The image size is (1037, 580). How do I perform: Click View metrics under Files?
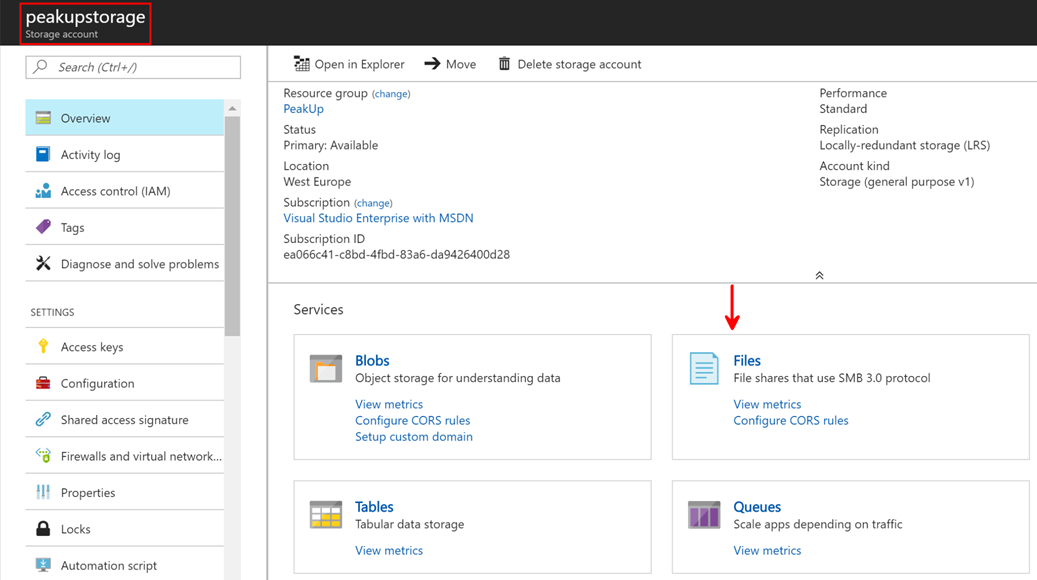[x=767, y=404]
